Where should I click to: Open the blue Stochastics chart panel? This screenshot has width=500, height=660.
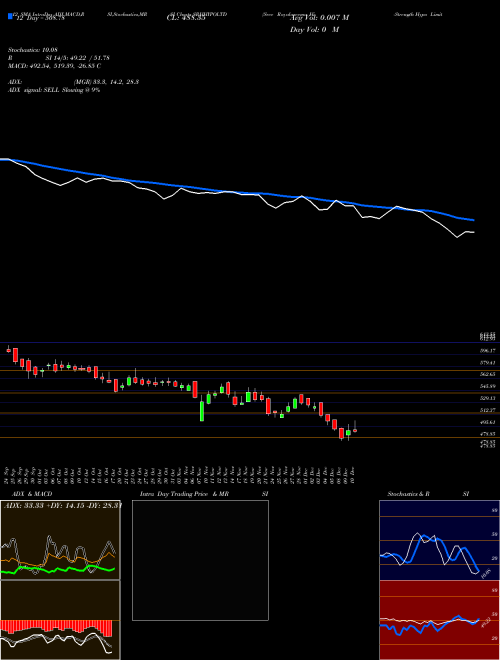coord(439,540)
